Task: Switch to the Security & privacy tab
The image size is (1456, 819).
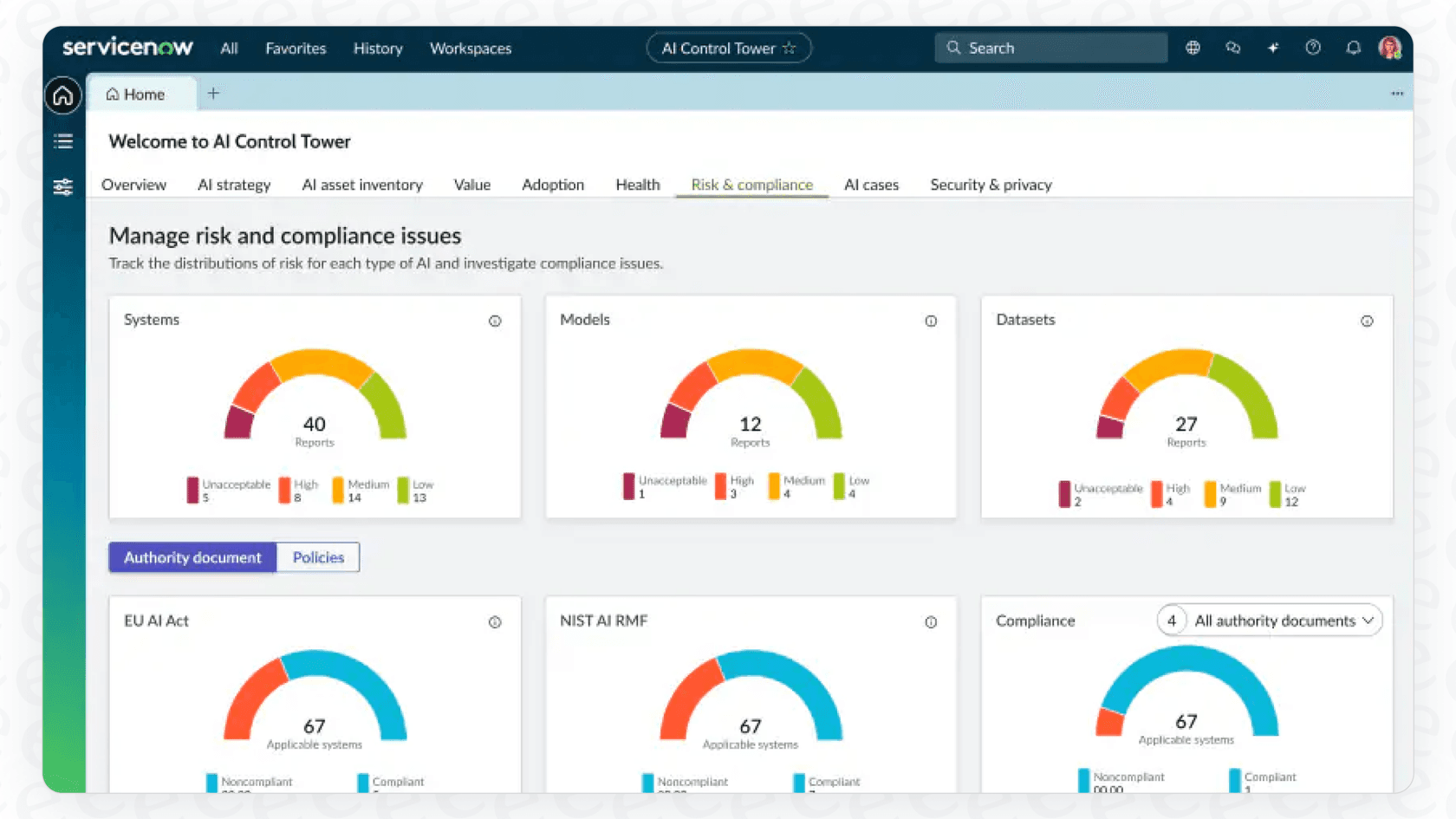Action: pyautogui.click(x=991, y=185)
